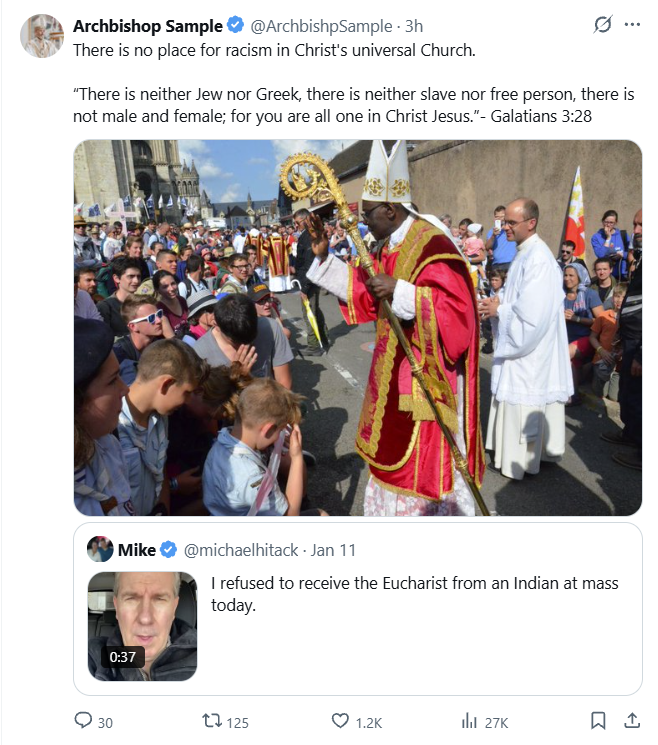Click the share upload icon
This screenshot has height=745, width=658.
tap(632, 721)
